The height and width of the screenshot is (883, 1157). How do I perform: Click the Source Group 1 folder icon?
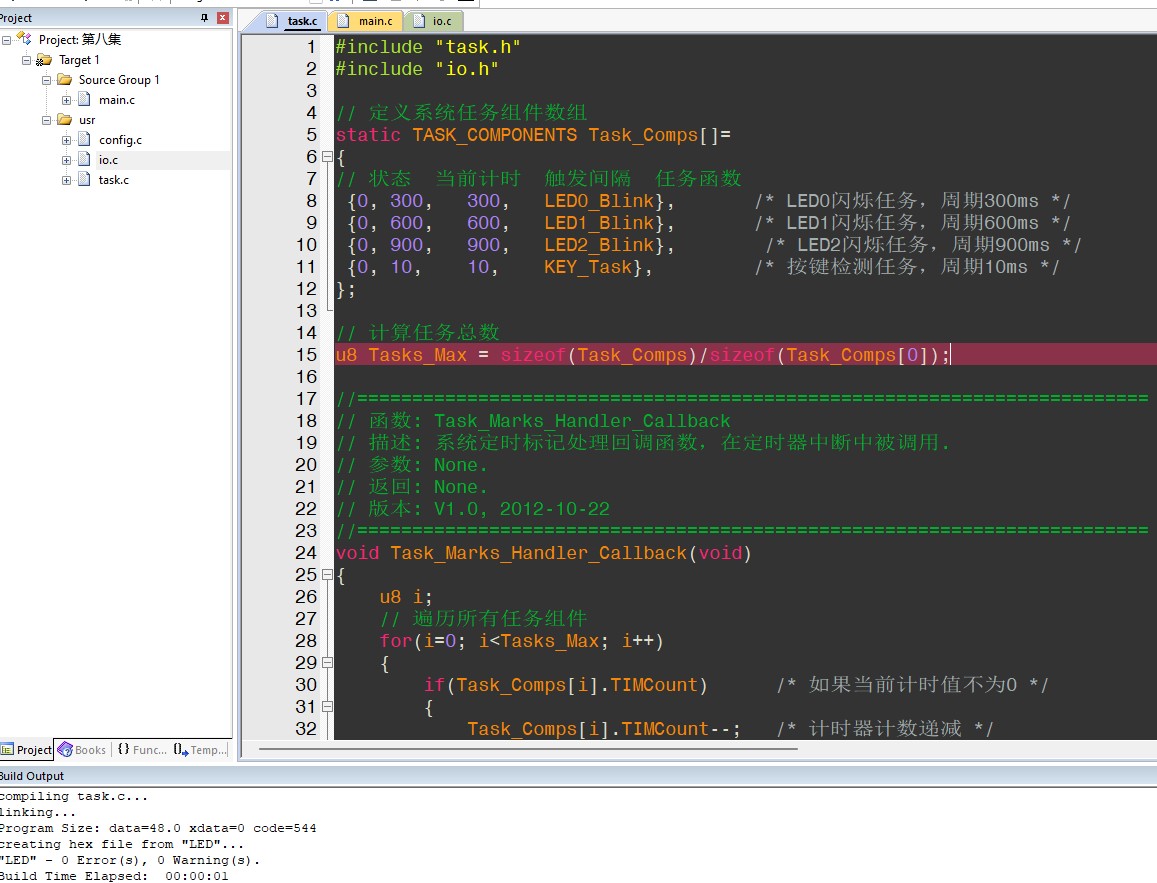tap(64, 80)
